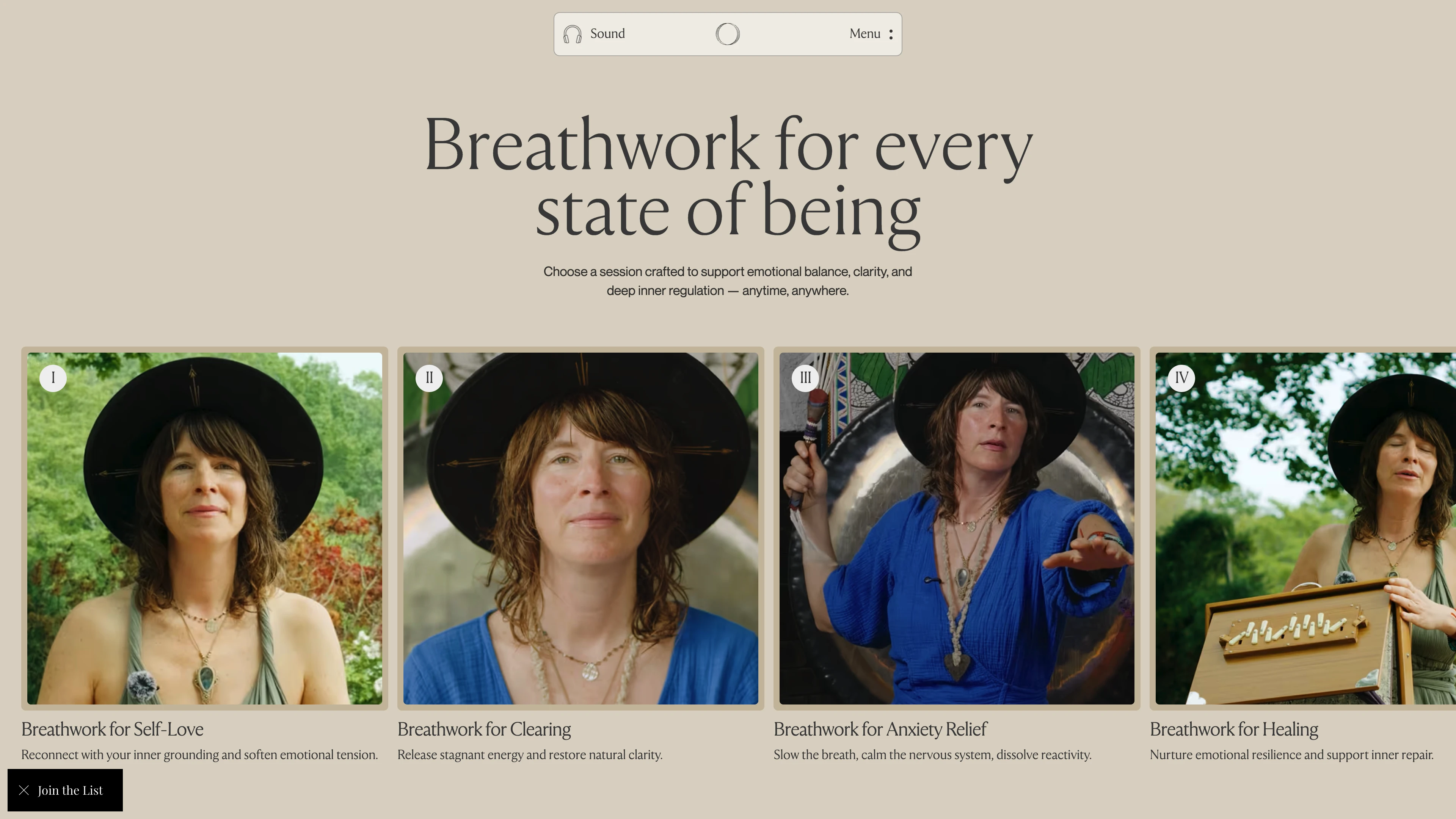Select the Roman numeral I badge
This screenshot has width=1456, height=819.
coord(53,378)
